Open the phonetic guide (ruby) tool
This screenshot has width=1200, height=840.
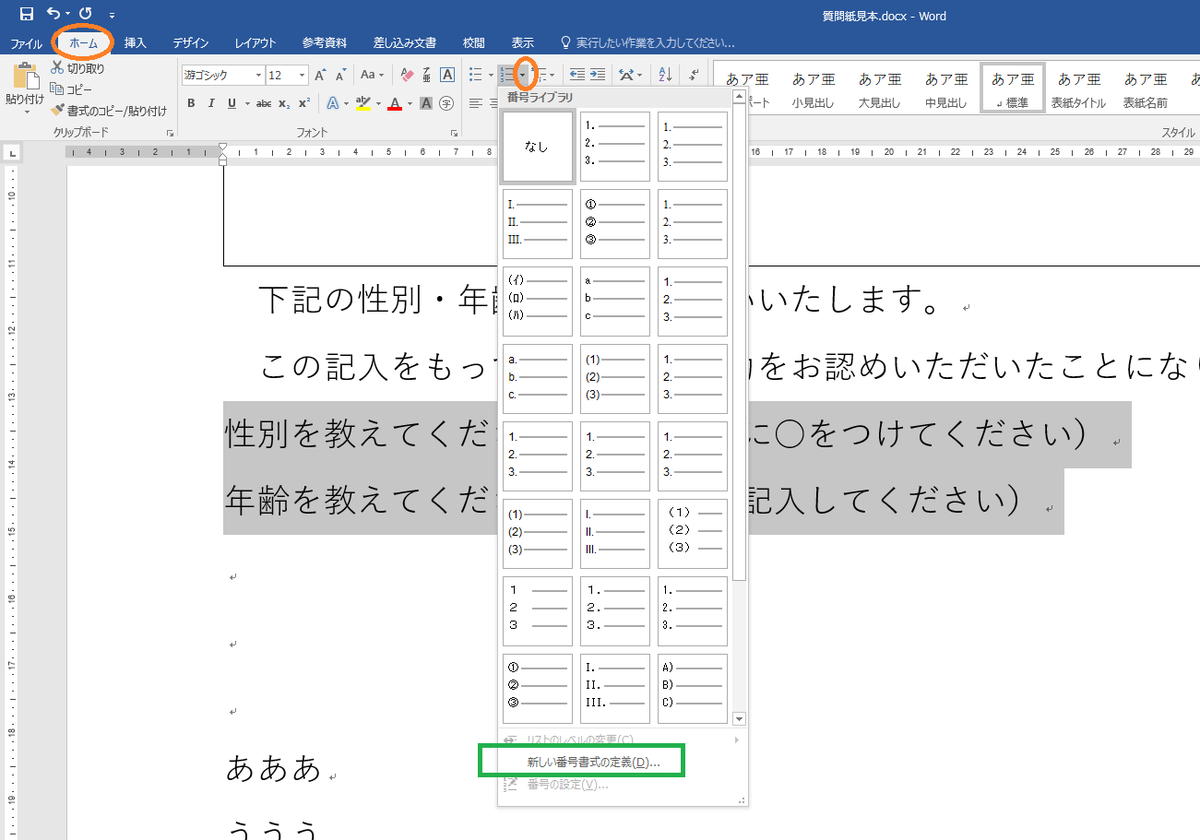point(426,75)
